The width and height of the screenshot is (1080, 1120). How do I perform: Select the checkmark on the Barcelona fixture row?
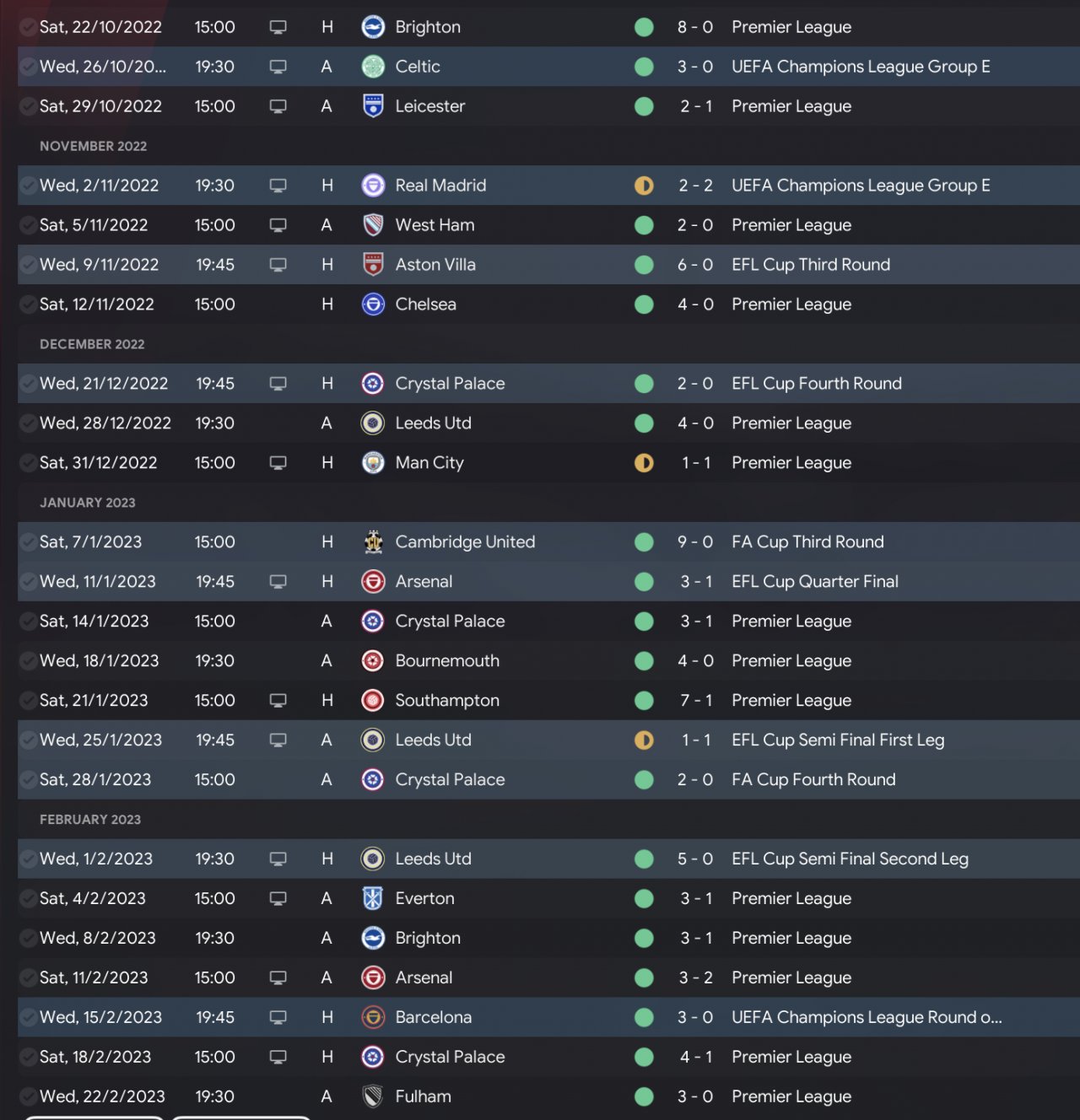coord(28,1018)
